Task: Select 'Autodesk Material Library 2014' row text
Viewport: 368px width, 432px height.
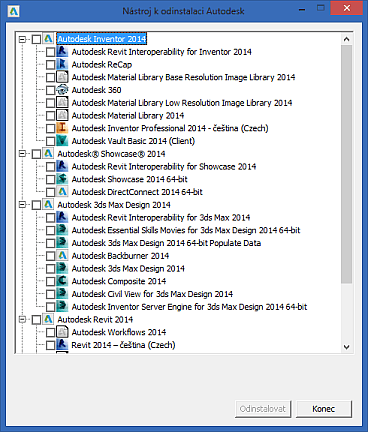Action: coord(128,116)
